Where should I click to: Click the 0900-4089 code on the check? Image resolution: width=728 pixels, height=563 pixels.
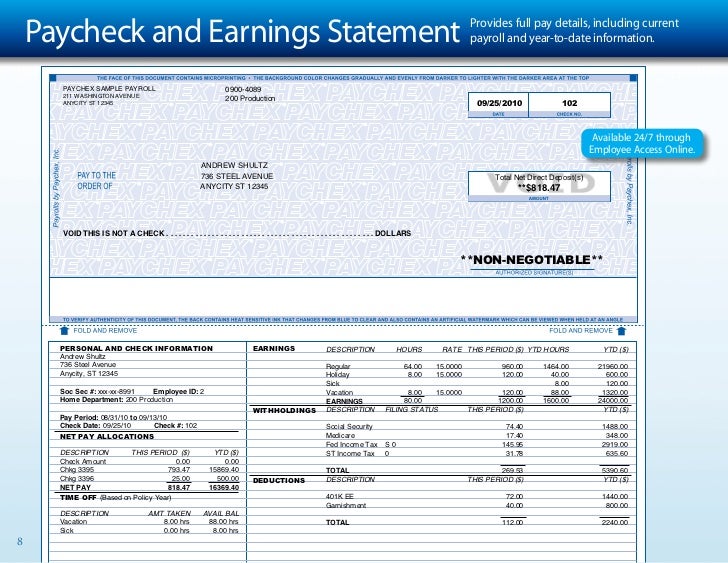(243, 89)
